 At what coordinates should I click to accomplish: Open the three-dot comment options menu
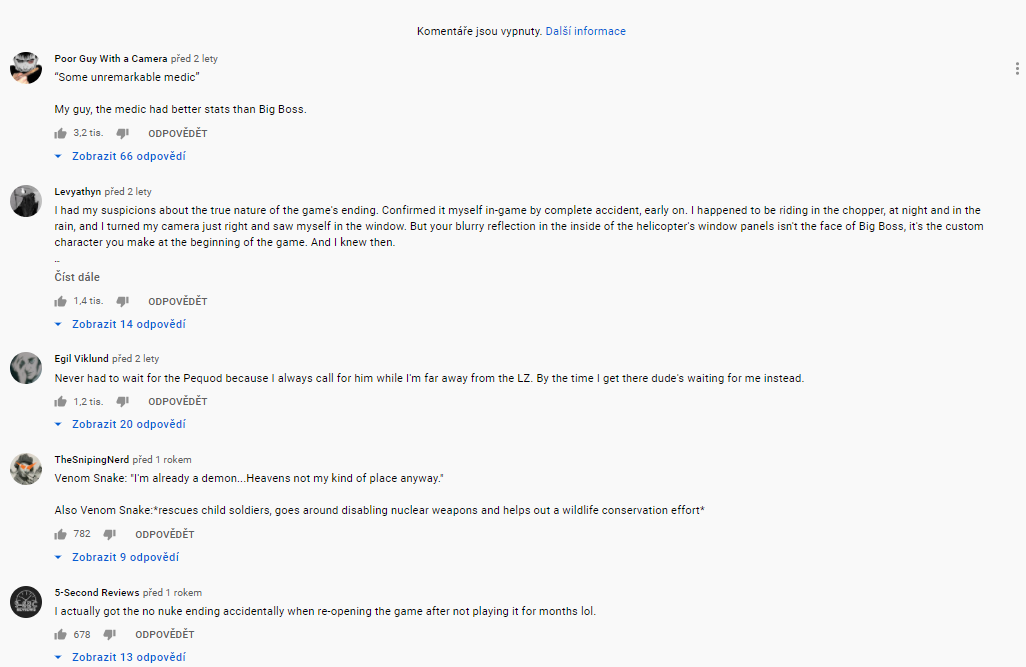point(1016,69)
